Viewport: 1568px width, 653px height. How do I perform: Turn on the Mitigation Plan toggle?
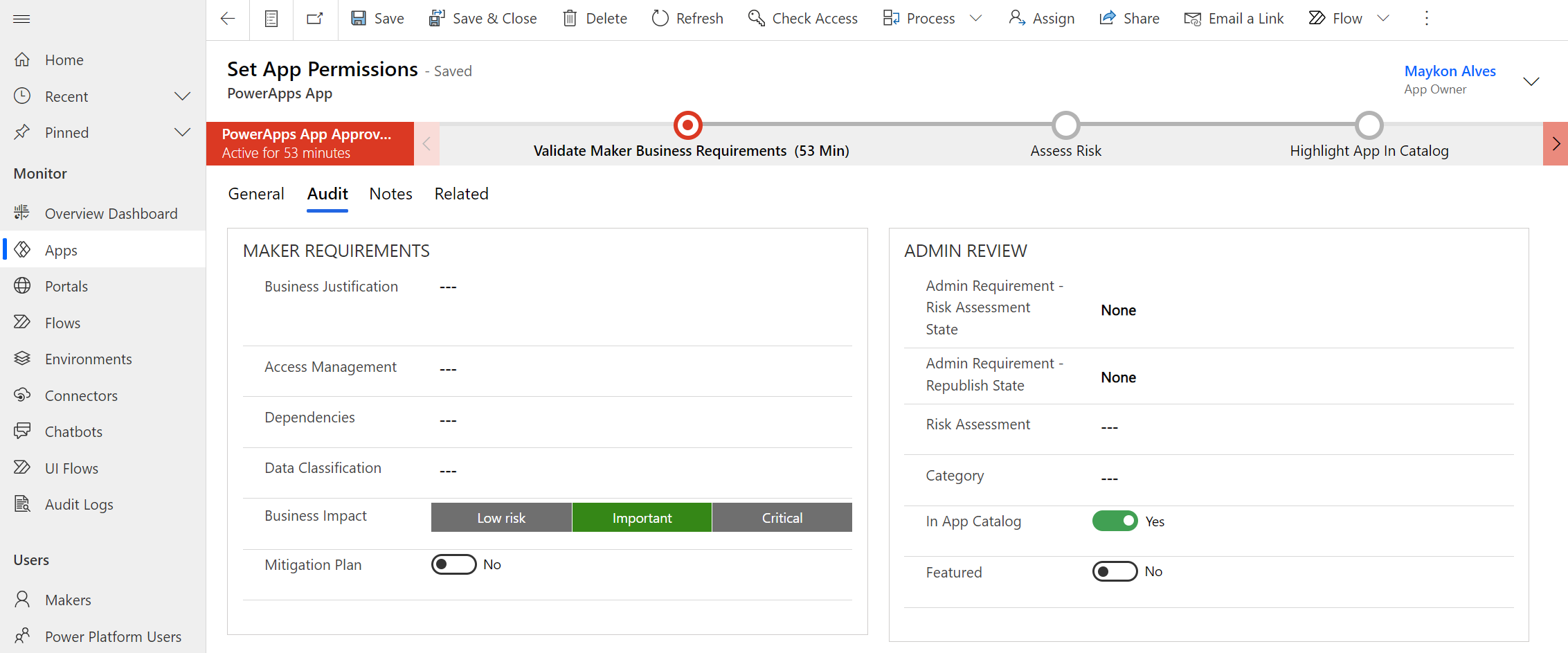(x=453, y=564)
